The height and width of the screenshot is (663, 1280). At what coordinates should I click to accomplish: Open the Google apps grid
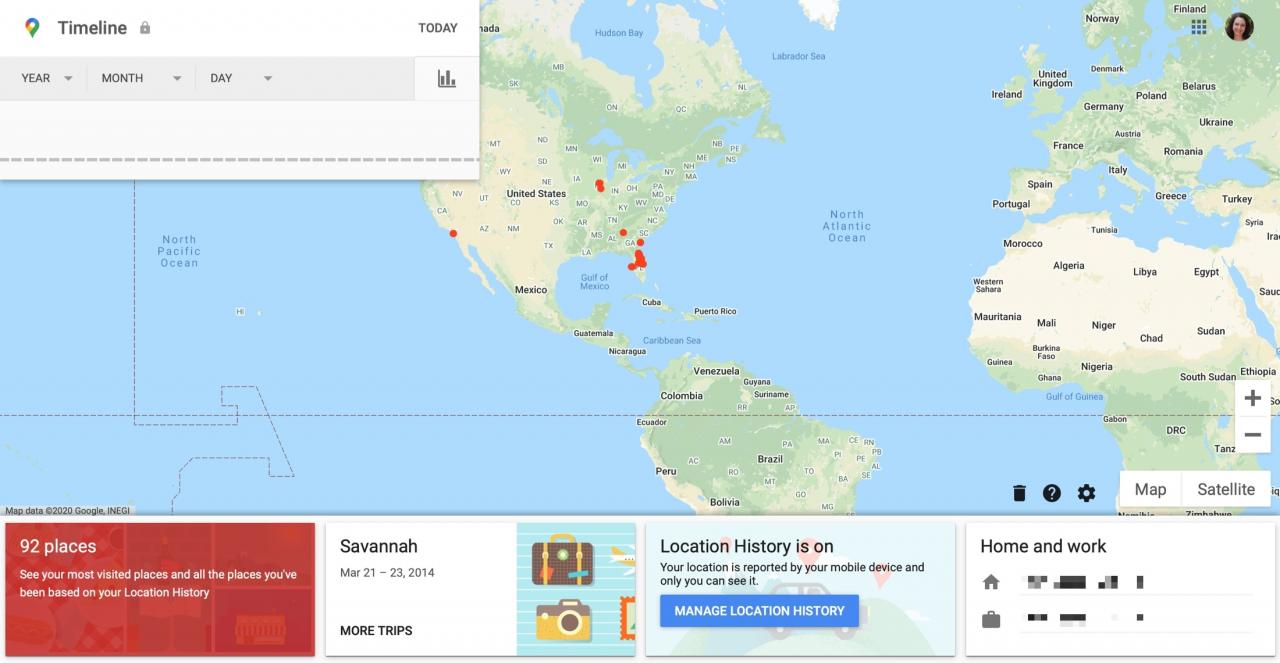(x=1199, y=27)
